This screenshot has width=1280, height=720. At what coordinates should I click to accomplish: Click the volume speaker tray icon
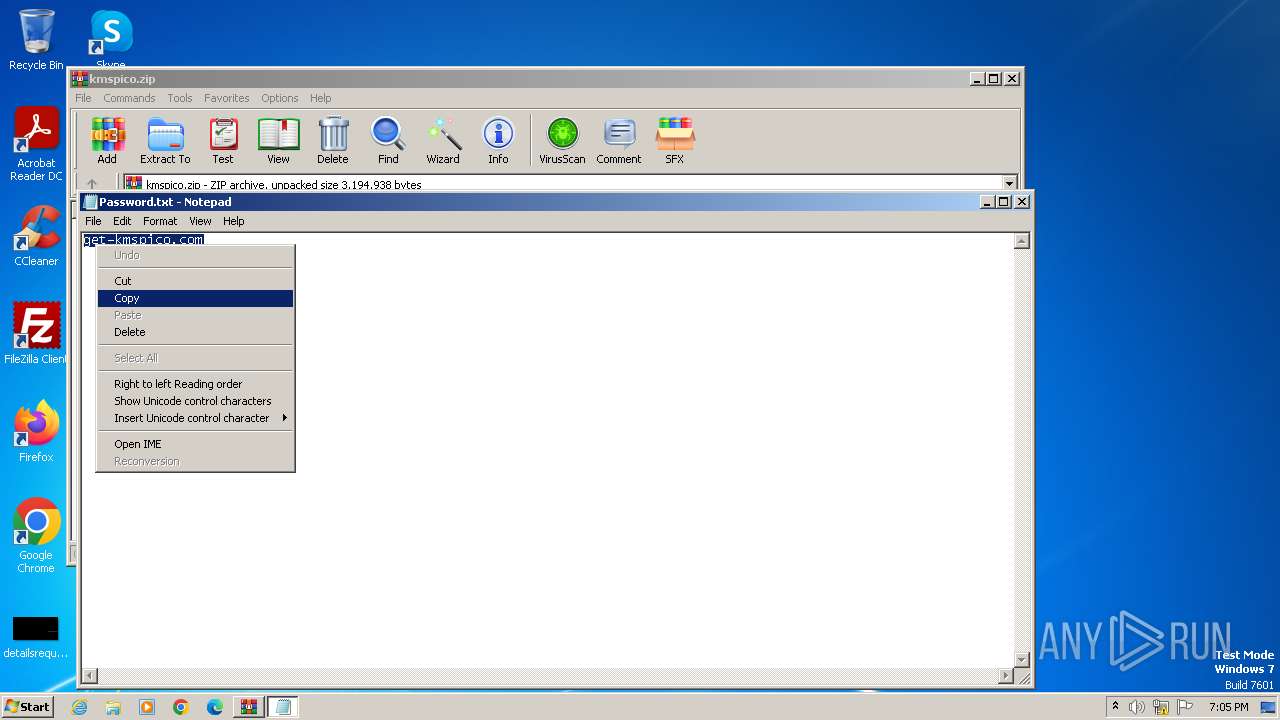tap(1137, 707)
